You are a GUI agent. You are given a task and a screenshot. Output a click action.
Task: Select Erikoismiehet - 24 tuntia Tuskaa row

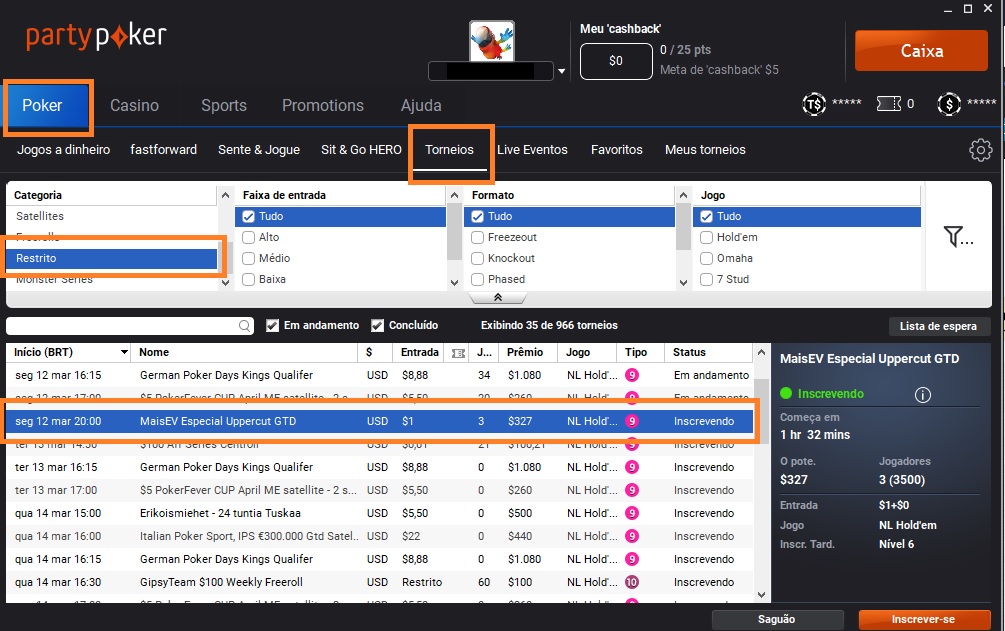(x=379, y=513)
